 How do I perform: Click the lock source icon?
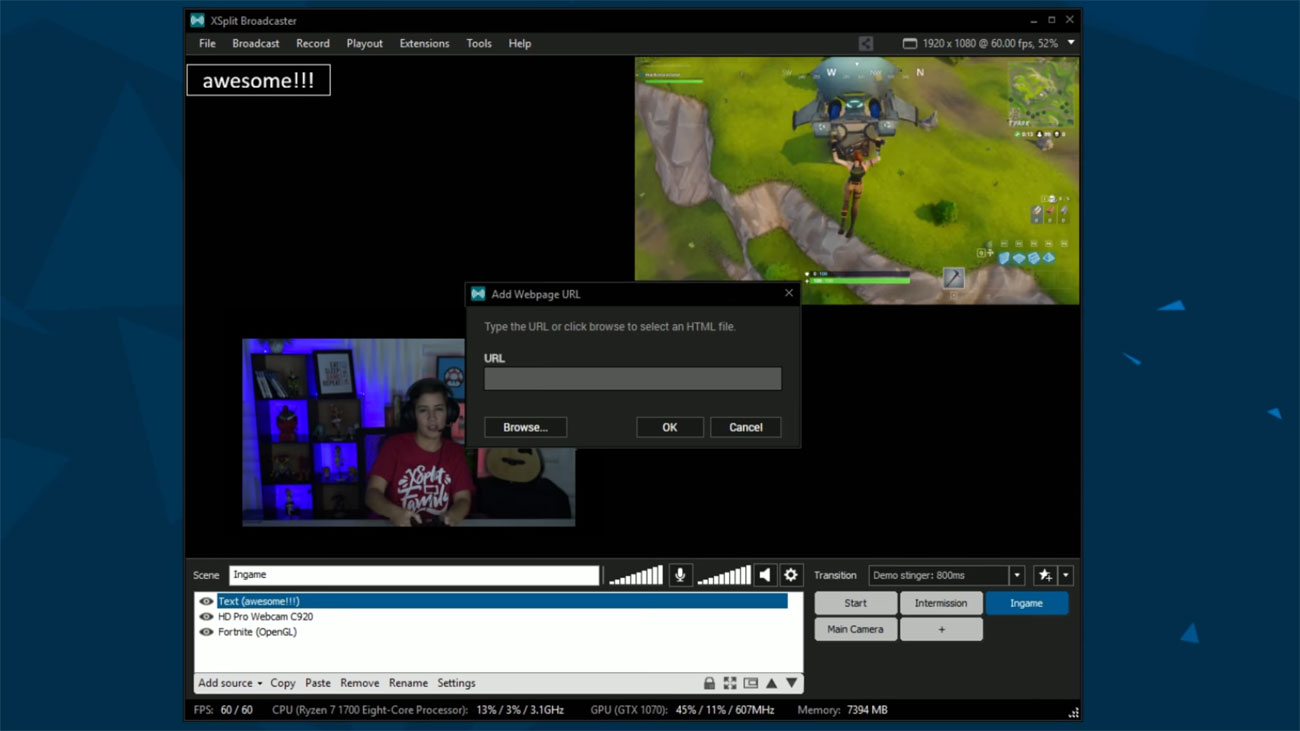click(x=709, y=683)
